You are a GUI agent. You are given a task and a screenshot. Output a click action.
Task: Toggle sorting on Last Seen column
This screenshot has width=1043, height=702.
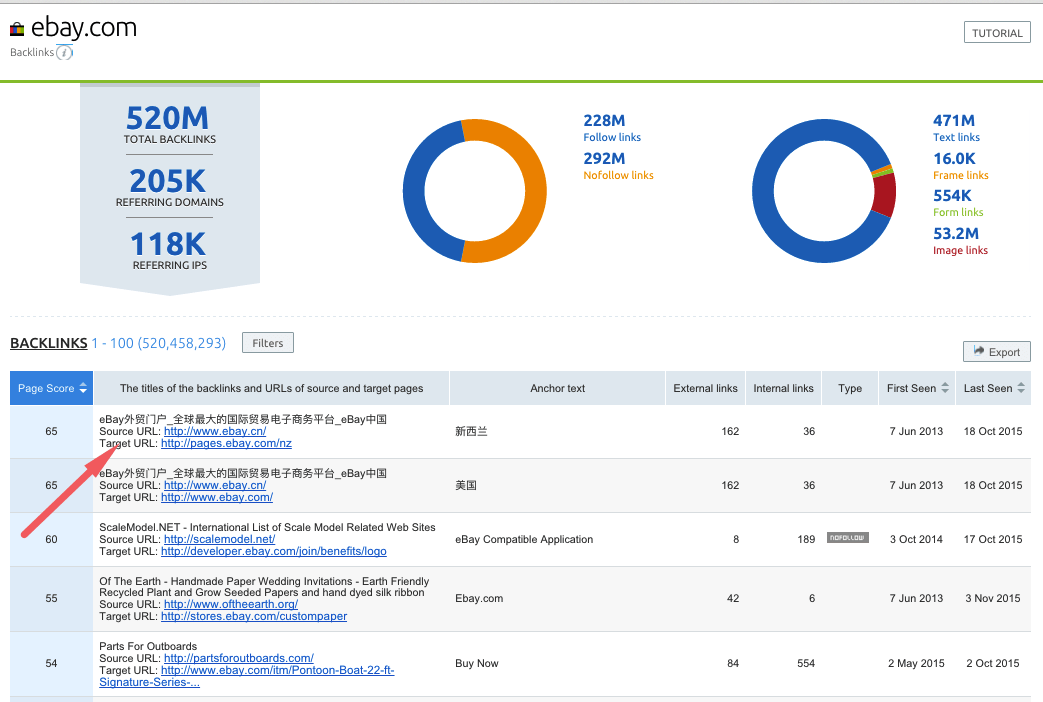click(988, 387)
